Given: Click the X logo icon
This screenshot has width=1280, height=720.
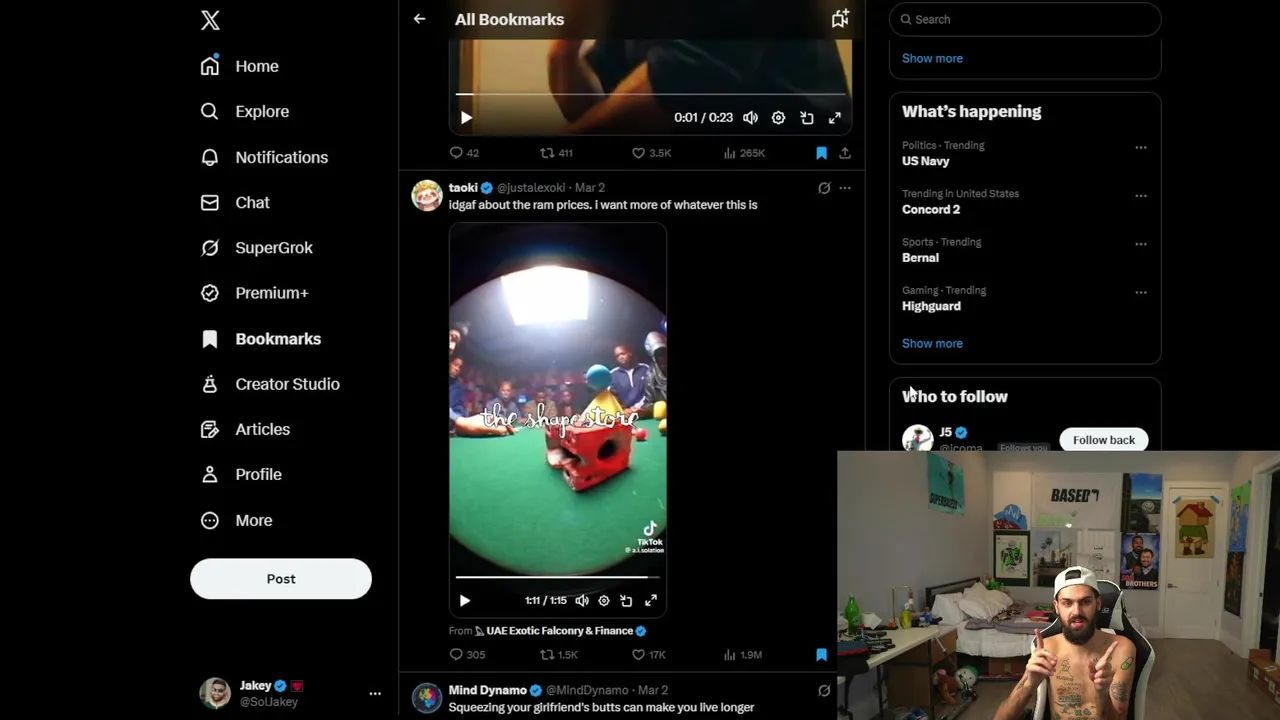Looking at the screenshot, I should [x=210, y=20].
